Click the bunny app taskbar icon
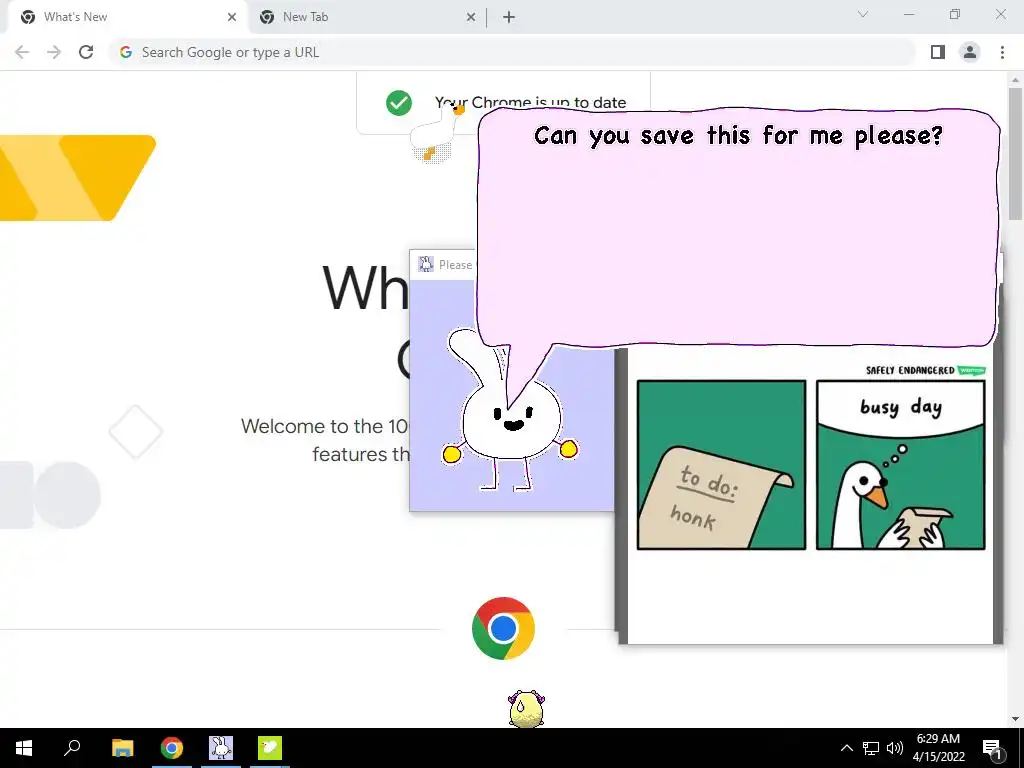 click(221, 748)
